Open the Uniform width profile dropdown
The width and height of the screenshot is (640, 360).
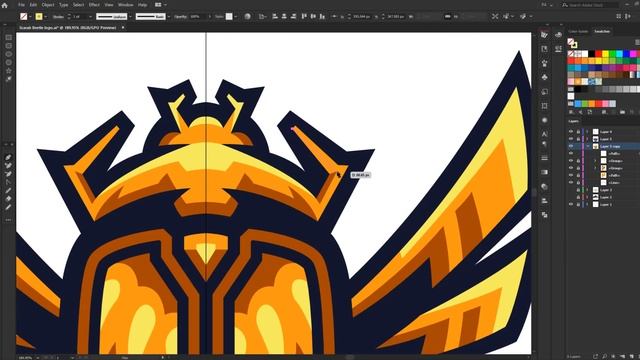pyautogui.click(x=130, y=17)
